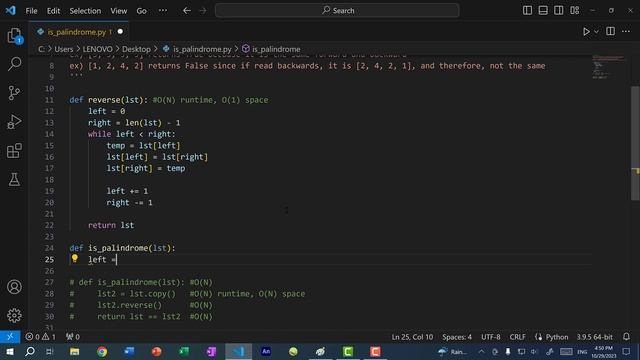Open the View menu
640x360 pixels.
118,11
